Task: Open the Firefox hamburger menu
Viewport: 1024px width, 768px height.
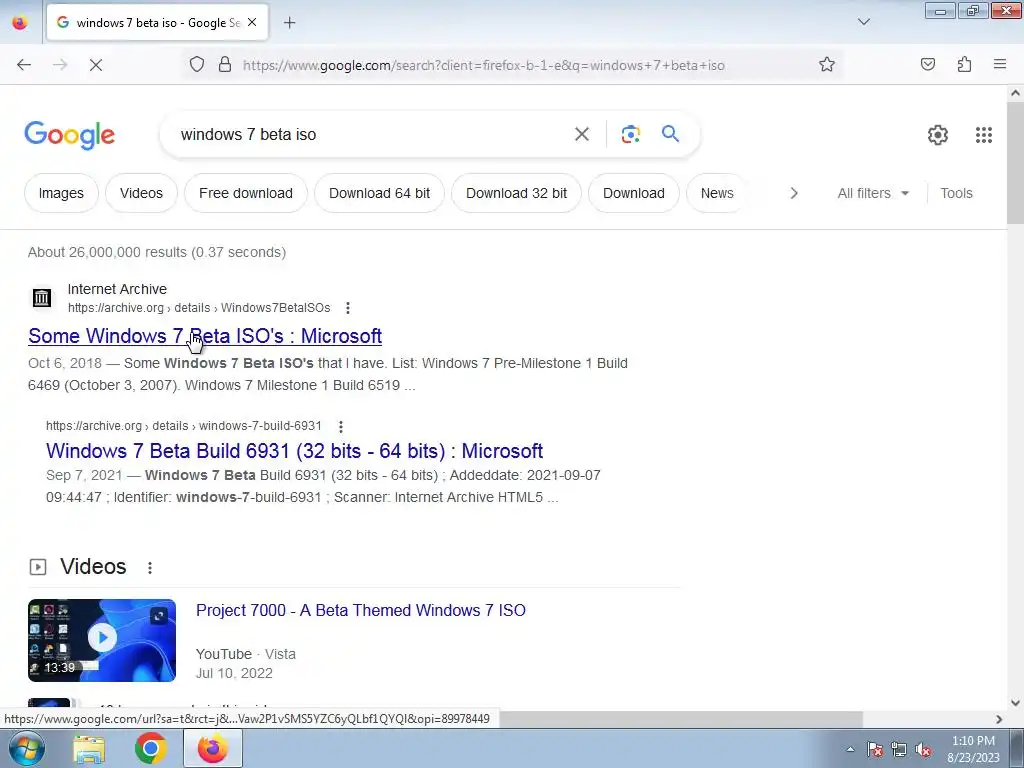Action: [x=1000, y=65]
